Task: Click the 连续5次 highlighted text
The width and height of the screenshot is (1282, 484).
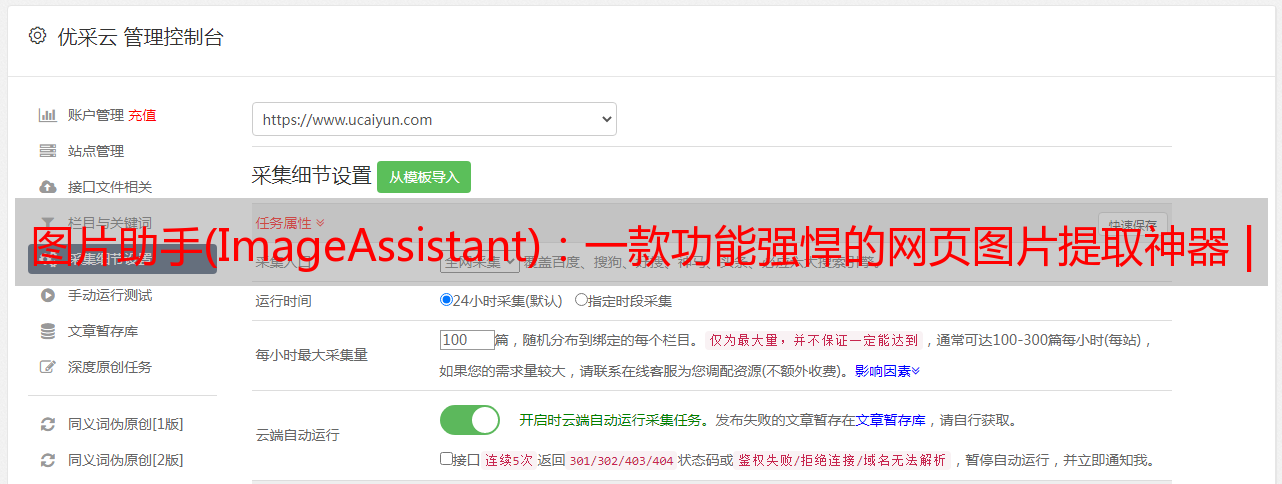Action: click(510, 461)
